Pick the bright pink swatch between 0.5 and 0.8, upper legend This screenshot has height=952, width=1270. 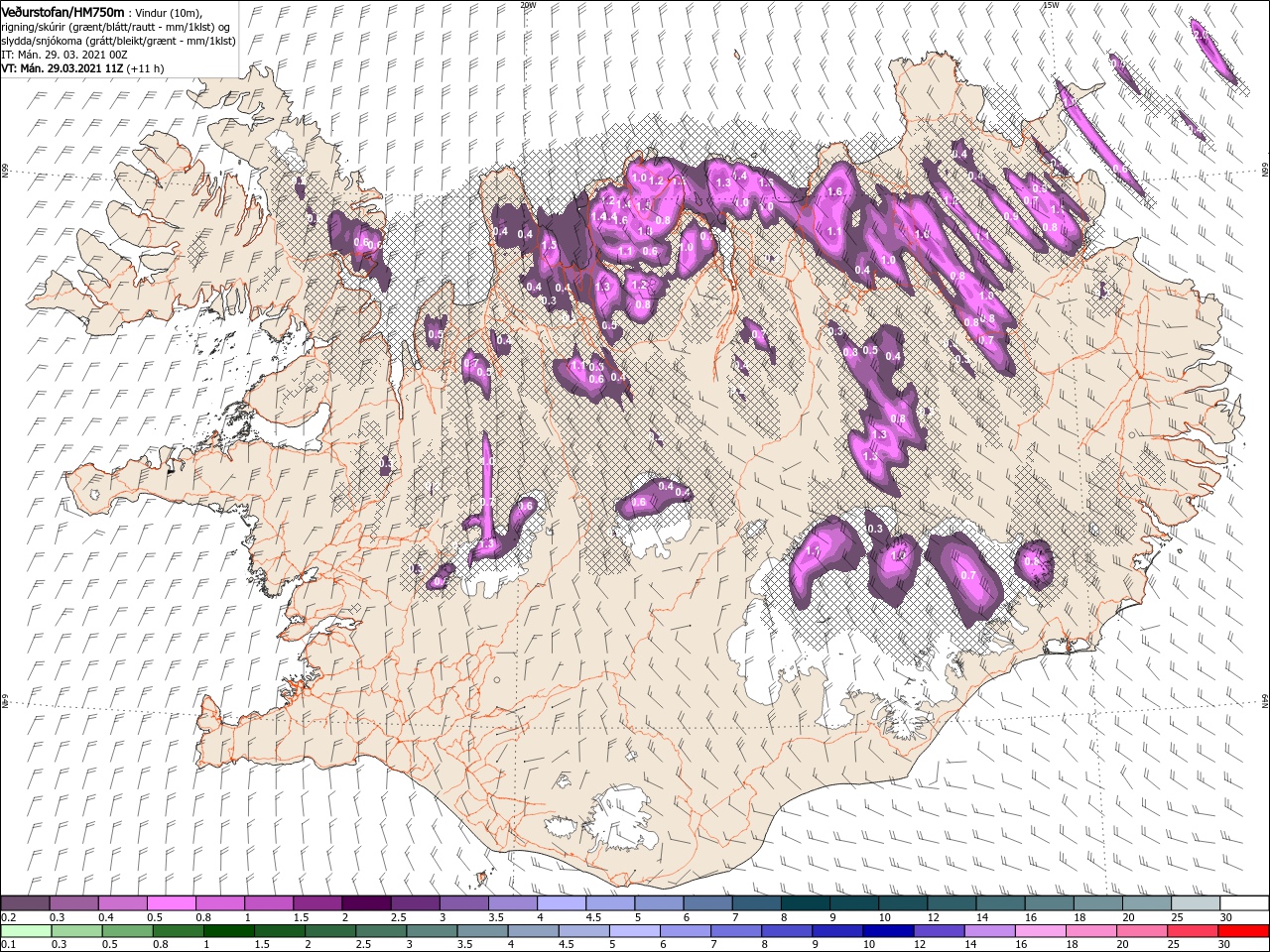(x=171, y=902)
